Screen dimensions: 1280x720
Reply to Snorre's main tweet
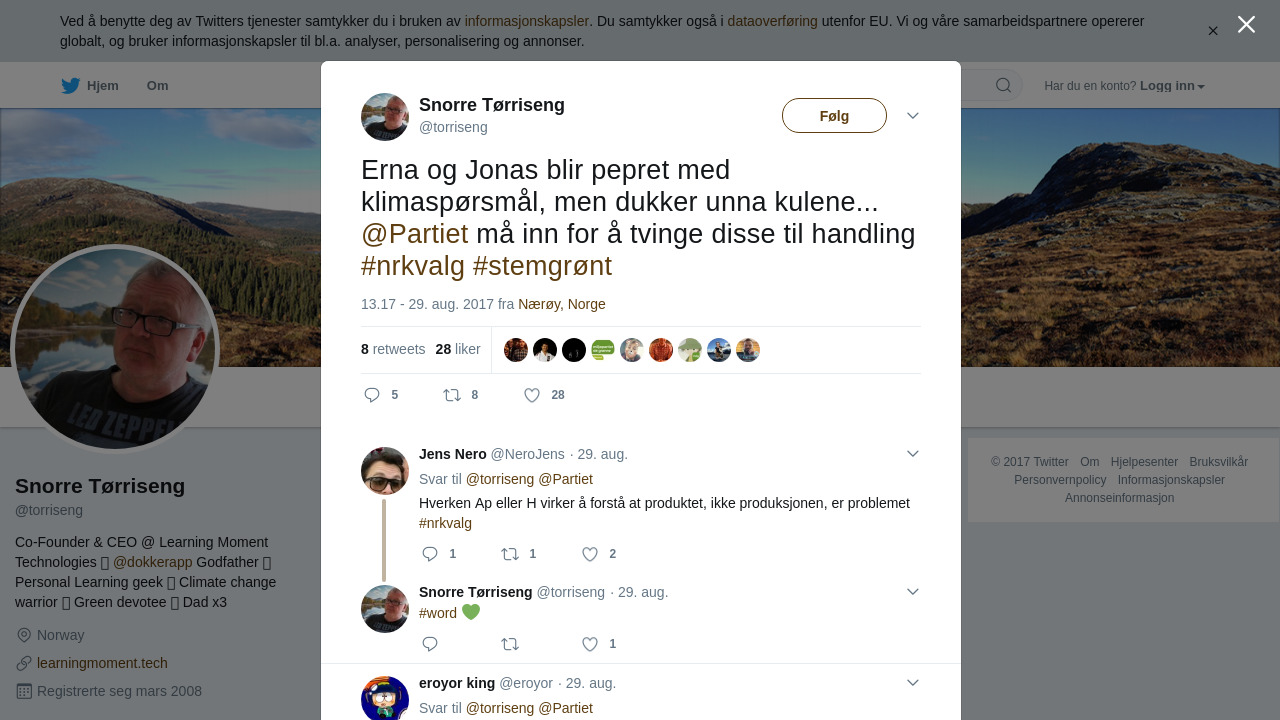372,395
